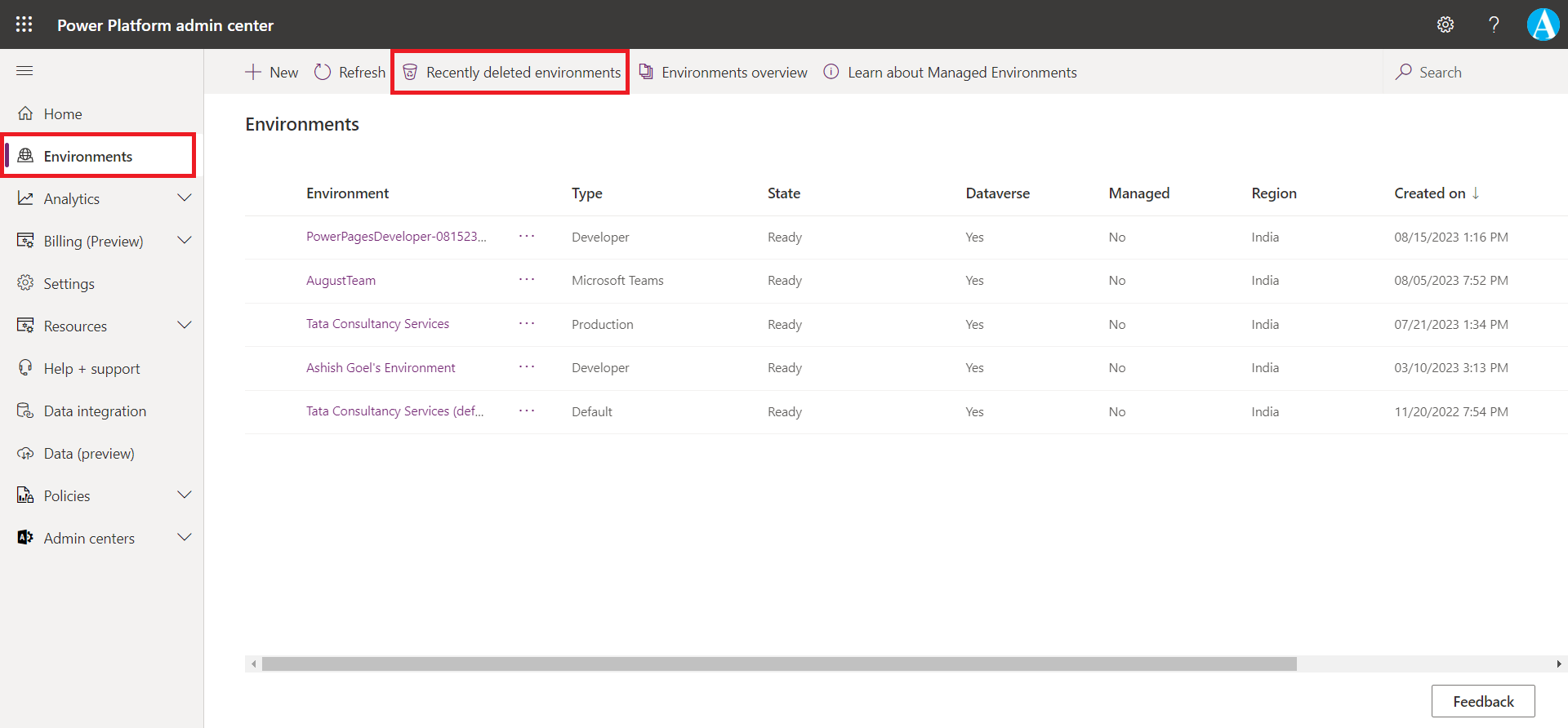Expand the Billing (Preview) section
The height and width of the screenshot is (728, 1568).
pos(185,241)
